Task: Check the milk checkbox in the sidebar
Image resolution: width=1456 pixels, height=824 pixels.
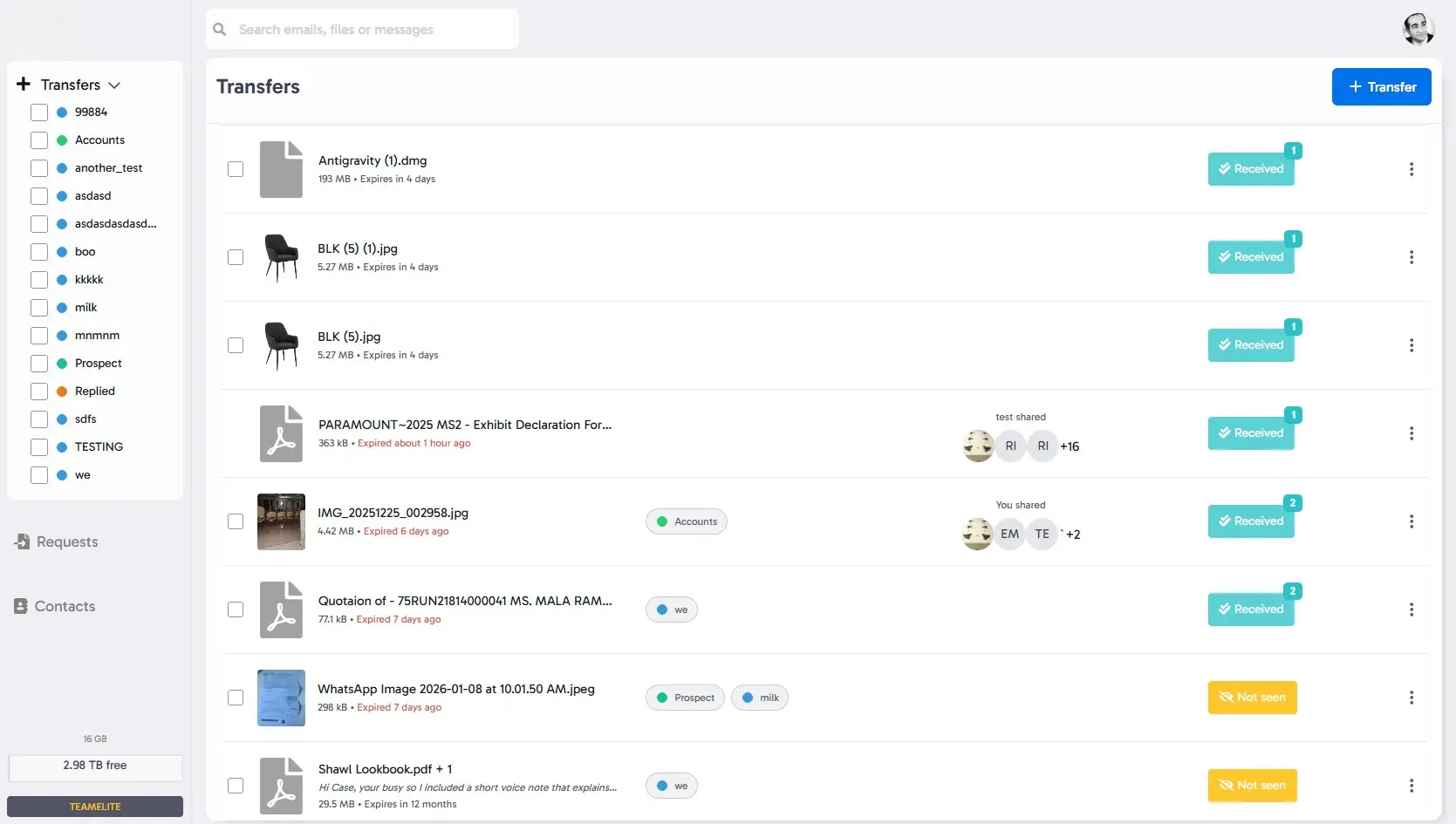Action: (39, 308)
